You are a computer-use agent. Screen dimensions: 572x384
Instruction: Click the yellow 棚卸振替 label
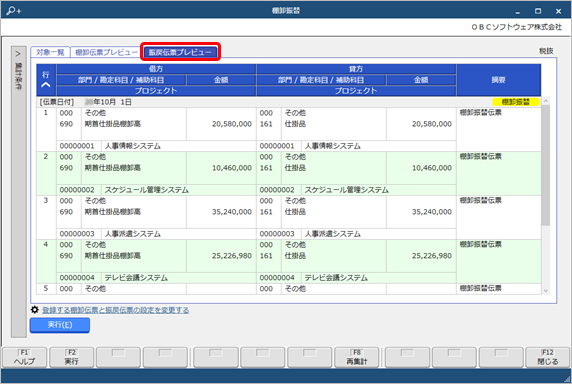[515, 102]
